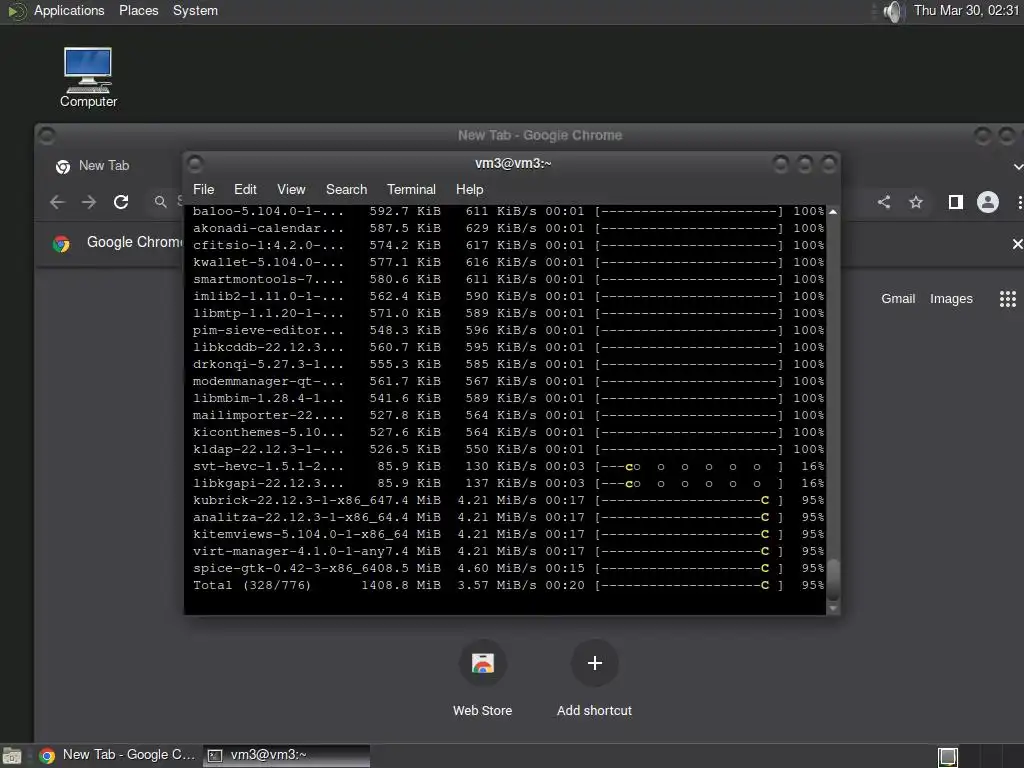Open terminal Search menu
Viewport: 1024px width, 768px height.
coord(346,189)
